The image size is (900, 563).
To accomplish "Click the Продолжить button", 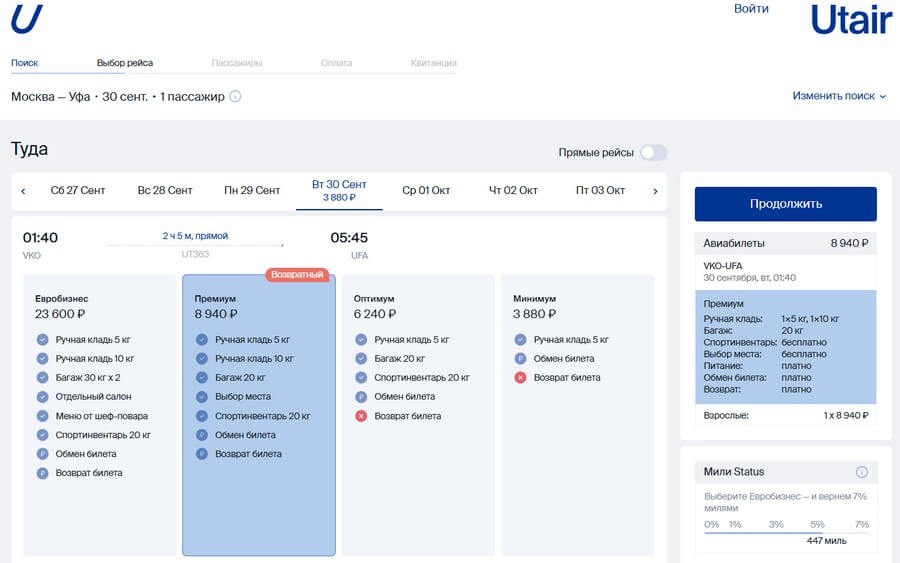I will (785, 204).
